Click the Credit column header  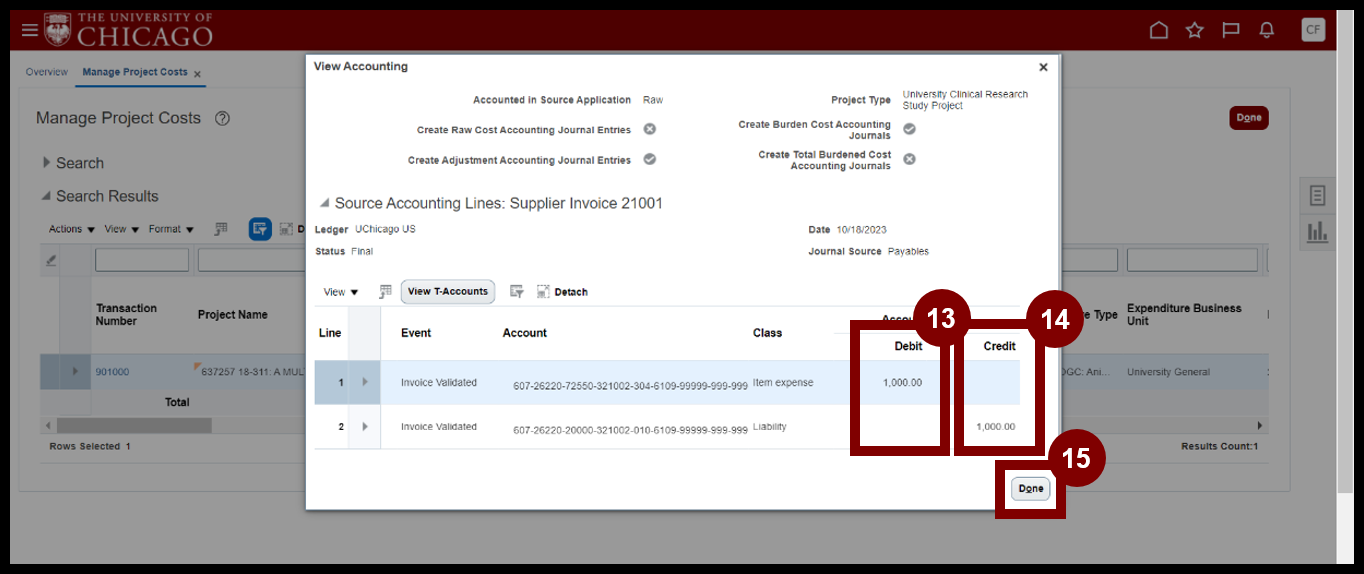pyautogui.click(x=1000, y=346)
